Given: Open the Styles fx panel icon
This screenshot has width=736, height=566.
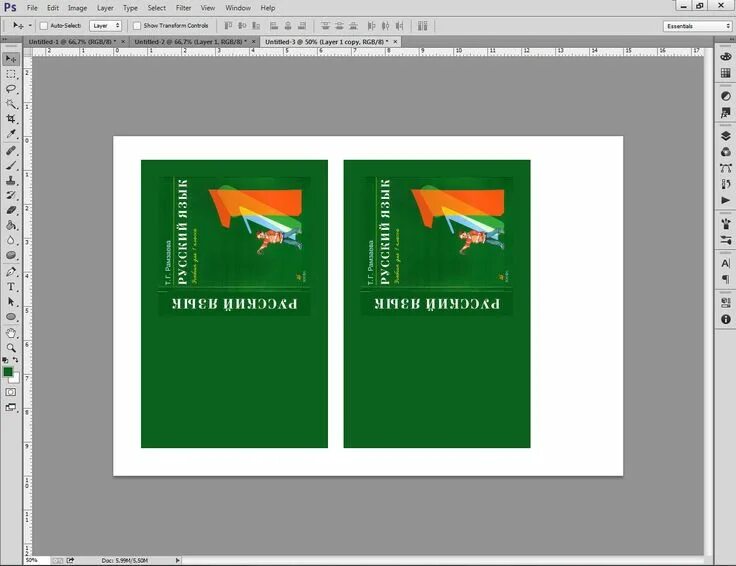Looking at the screenshot, I should tap(726, 113).
